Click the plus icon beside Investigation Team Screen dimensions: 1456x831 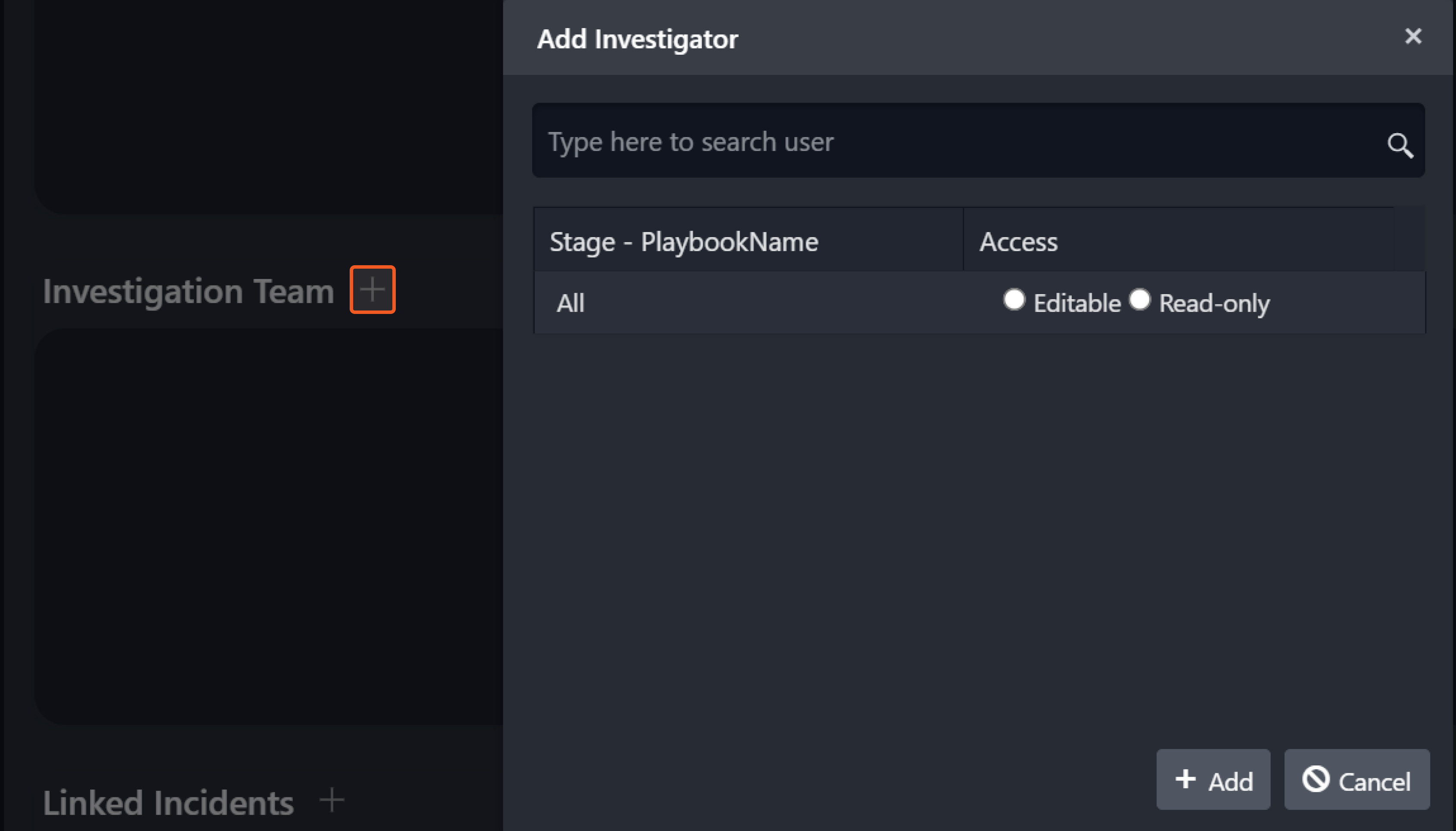372,289
